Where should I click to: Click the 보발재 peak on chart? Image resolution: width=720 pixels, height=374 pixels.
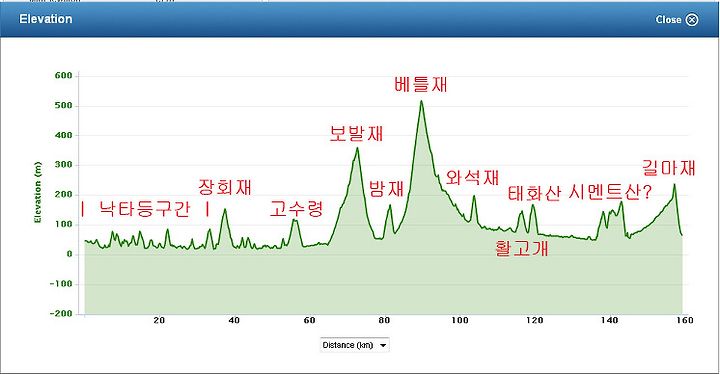click(357, 148)
